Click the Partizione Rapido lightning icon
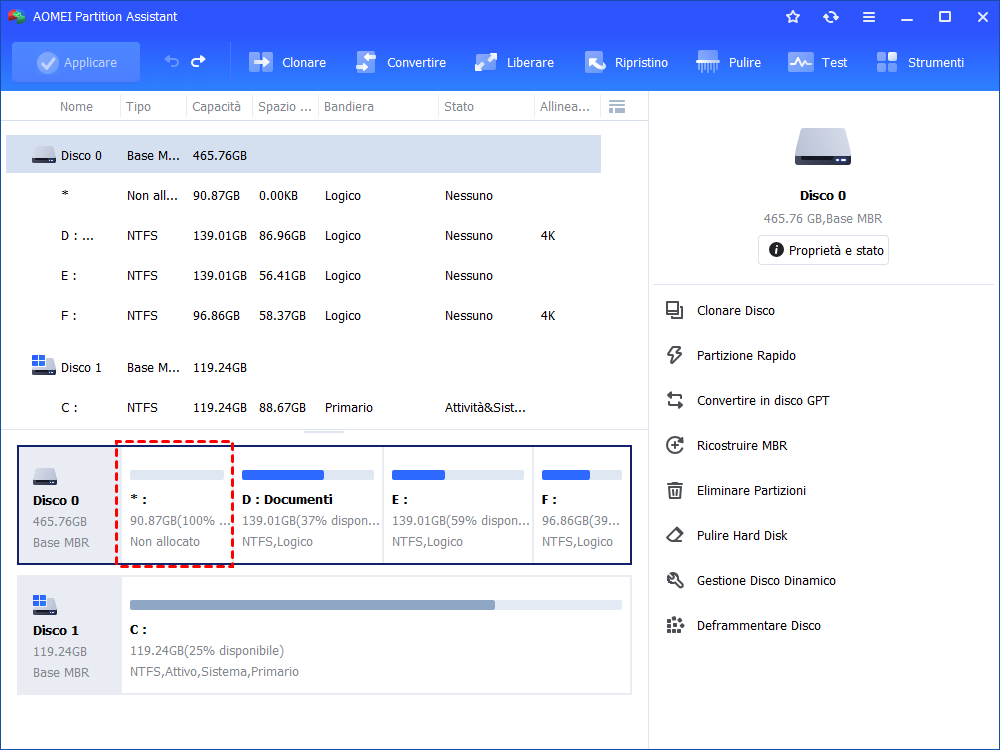This screenshot has height=750, width=1000. point(675,355)
